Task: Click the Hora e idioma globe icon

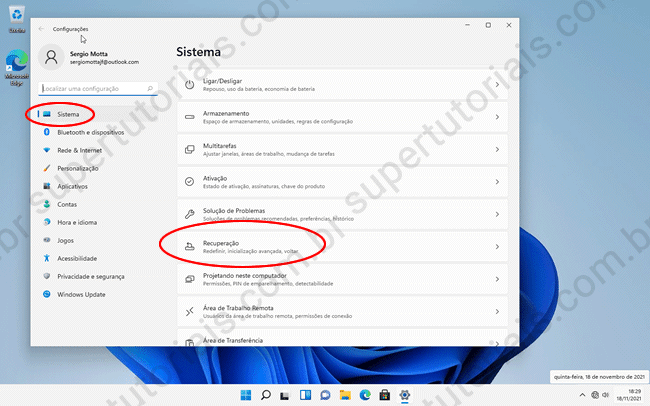Action: tap(46, 222)
